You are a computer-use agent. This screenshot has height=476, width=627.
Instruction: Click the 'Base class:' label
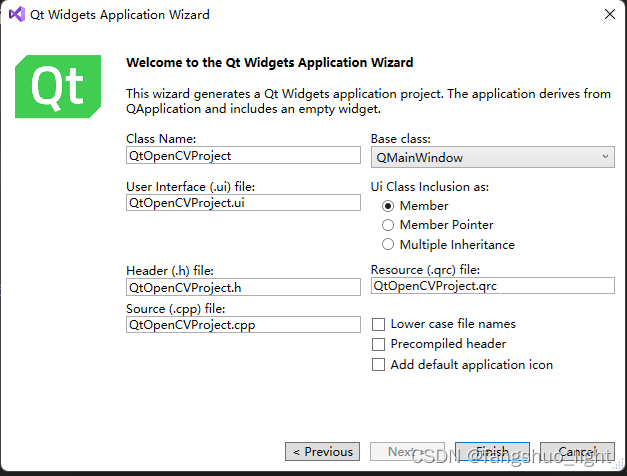[401, 139]
